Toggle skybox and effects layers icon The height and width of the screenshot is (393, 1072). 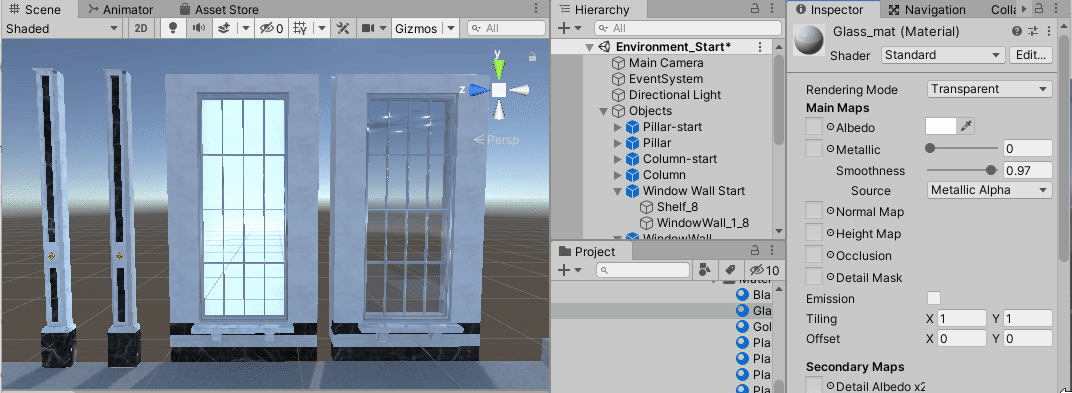[223, 28]
